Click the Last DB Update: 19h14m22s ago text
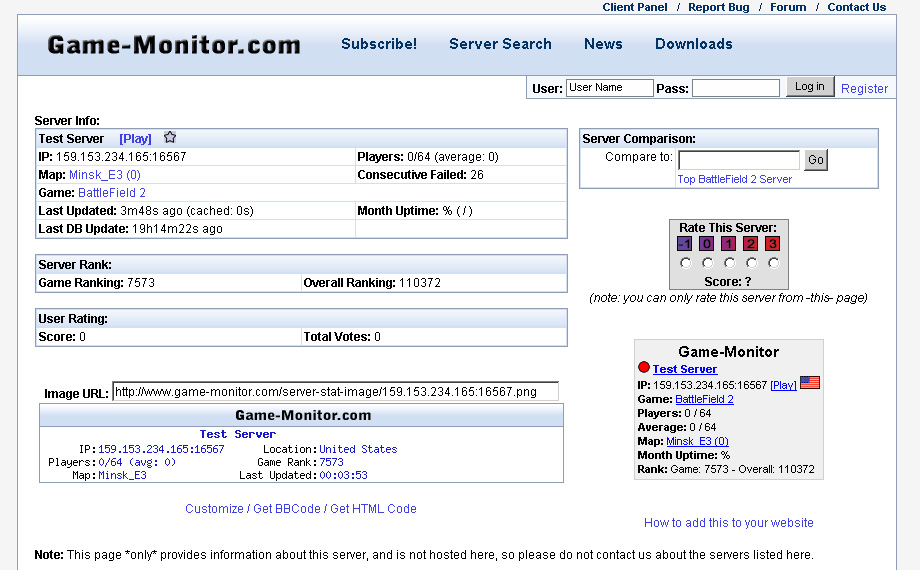This screenshot has width=920, height=570. pyautogui.click(x=130, y=229)
